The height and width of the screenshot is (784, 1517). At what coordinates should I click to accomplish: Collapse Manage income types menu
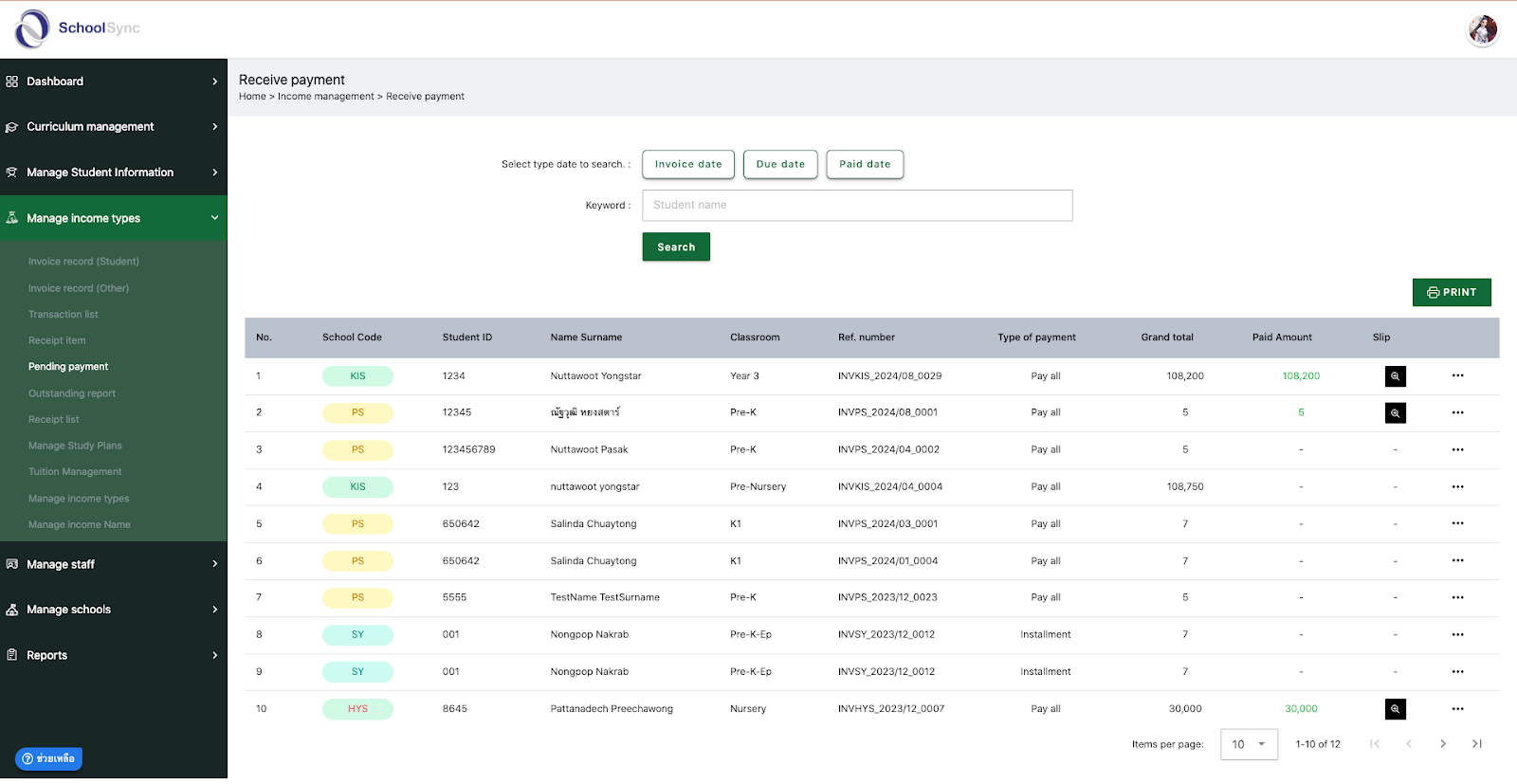(x=114, y=218)
